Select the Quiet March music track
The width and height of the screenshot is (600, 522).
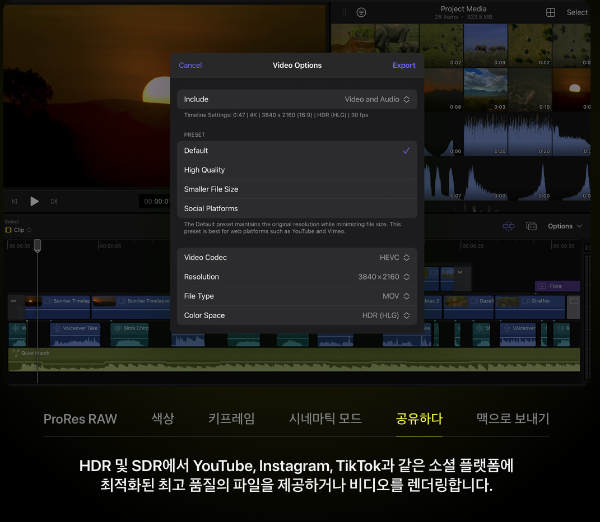(294, 360)
